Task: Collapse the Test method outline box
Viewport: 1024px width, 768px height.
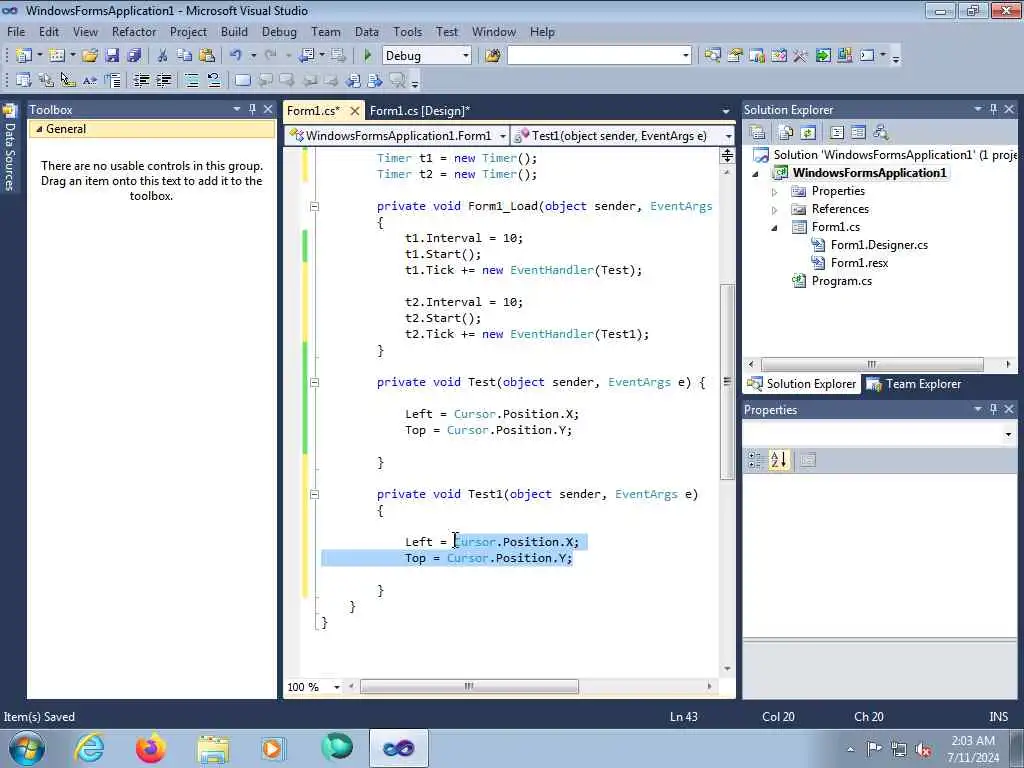Action: pyautogui.click(x=314, y=382)
